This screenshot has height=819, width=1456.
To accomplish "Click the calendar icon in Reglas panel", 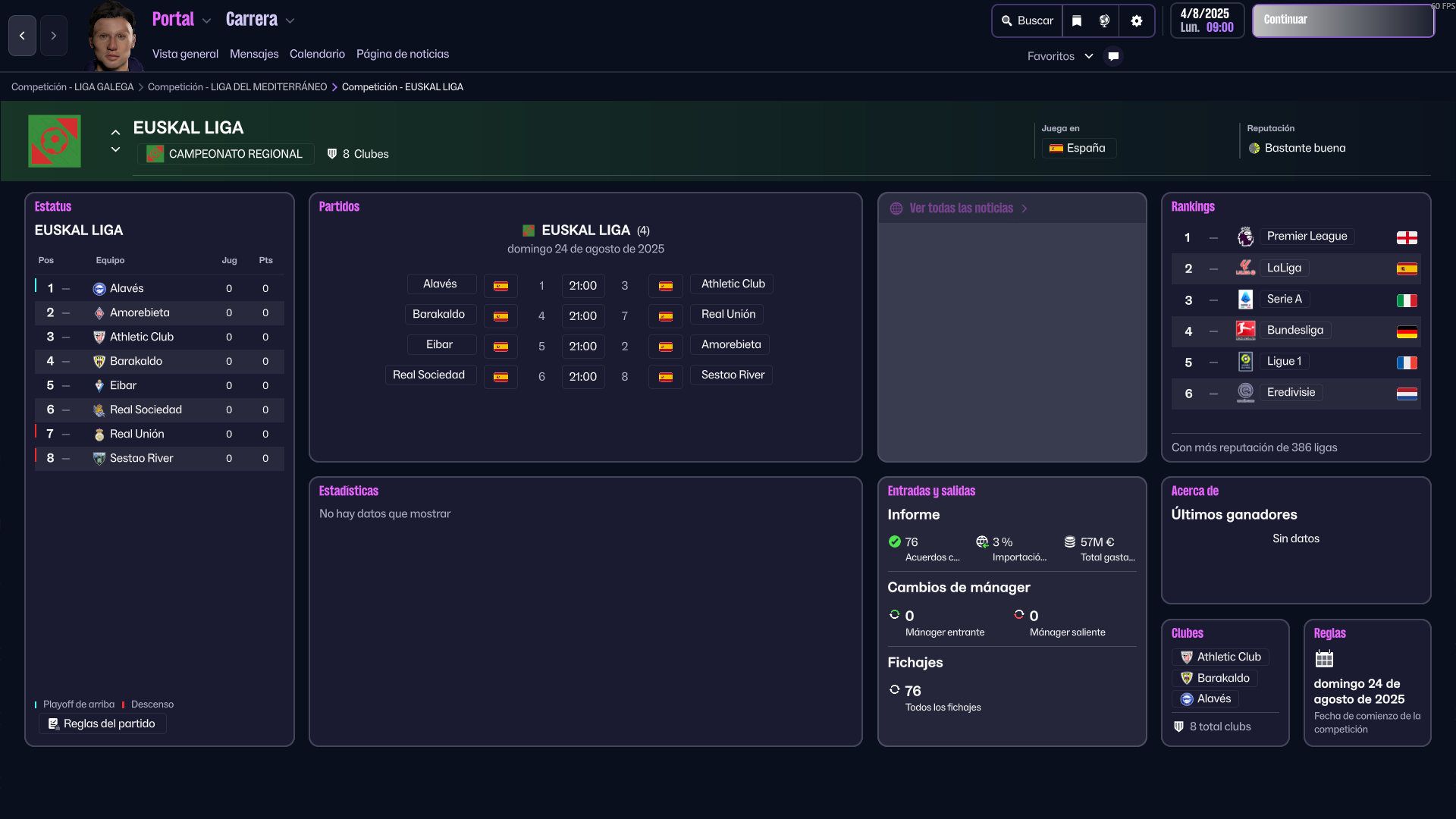I will [x=1324, y=658].
